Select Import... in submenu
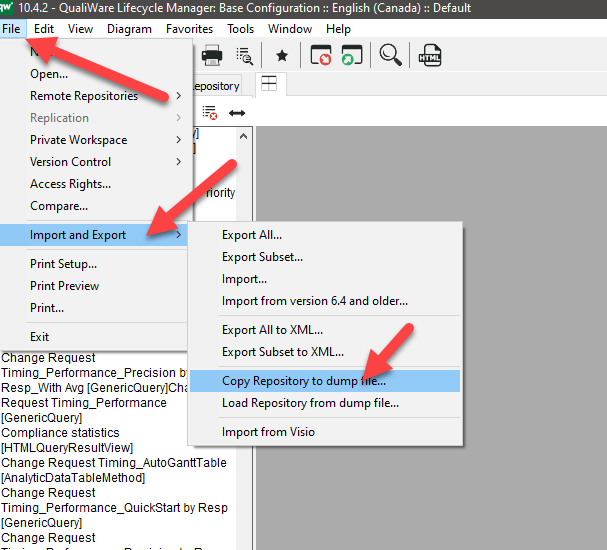The width and height of the screenshot is (607, 550). (x=325, y=279)
